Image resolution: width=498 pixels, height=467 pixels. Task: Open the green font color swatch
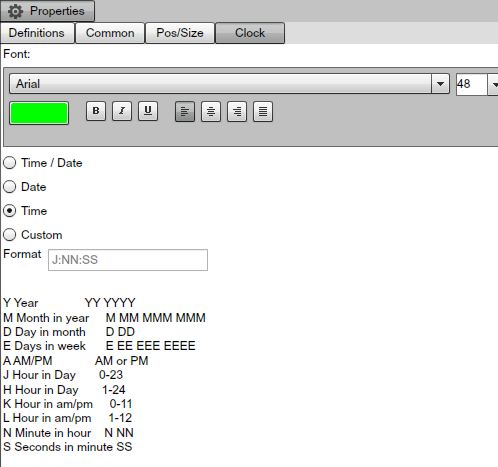click(39, 113)
